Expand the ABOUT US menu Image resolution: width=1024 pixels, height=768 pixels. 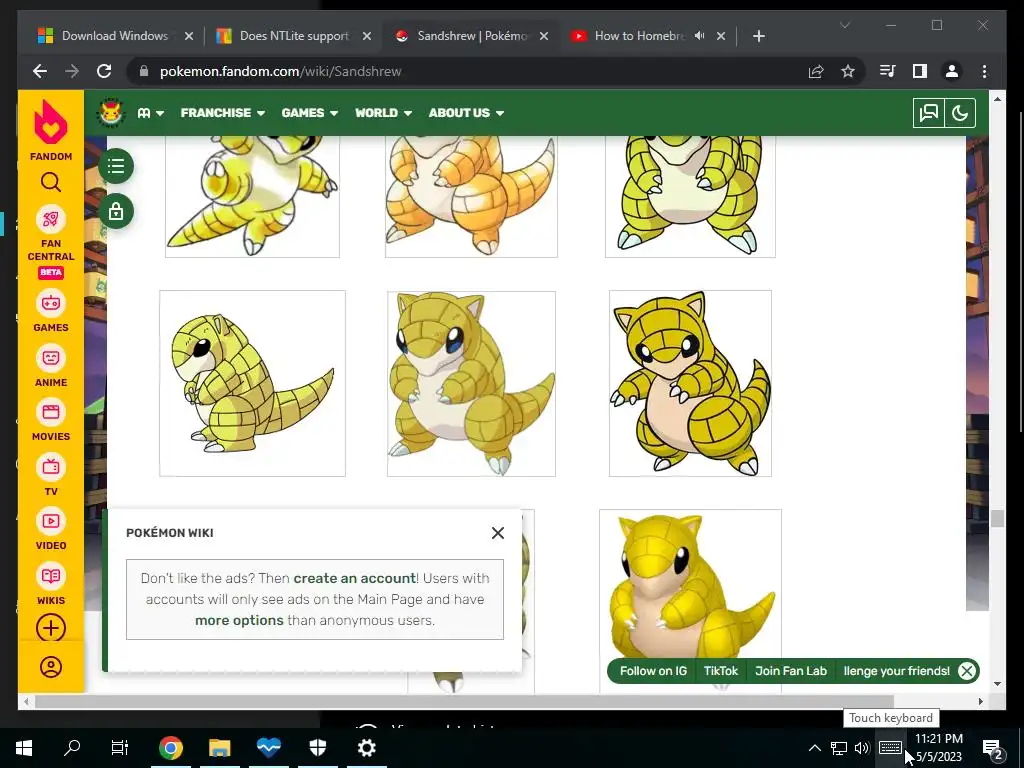pyautogui.click(x=466, y=113)
